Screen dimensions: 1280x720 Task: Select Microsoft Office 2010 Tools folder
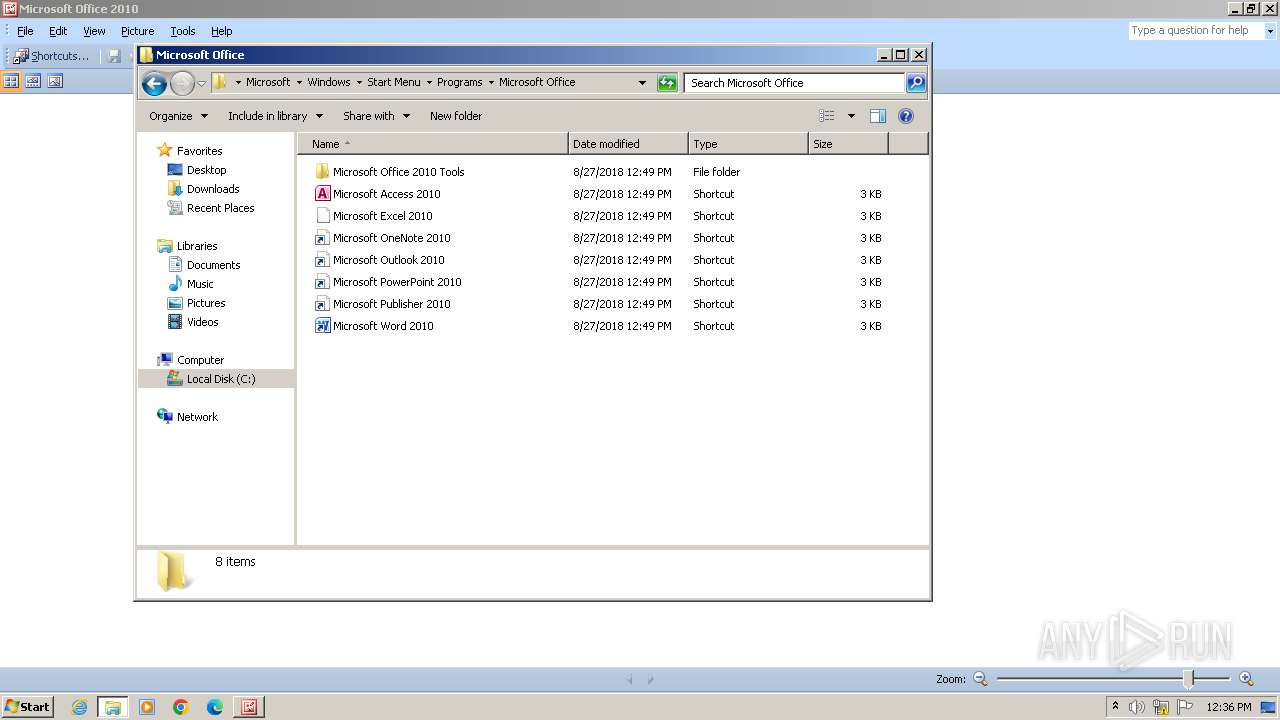pos(398,172)
